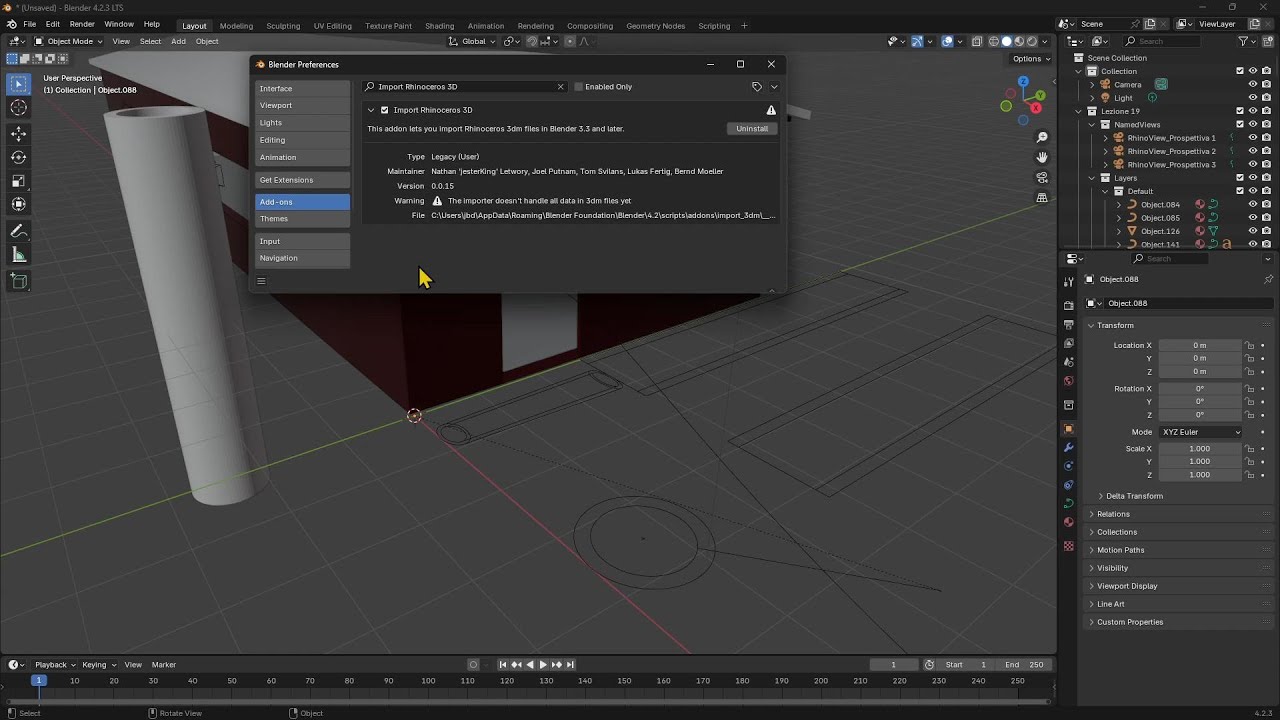Open the Themes preferences section

pyautogui.click(x=302, y=219)
